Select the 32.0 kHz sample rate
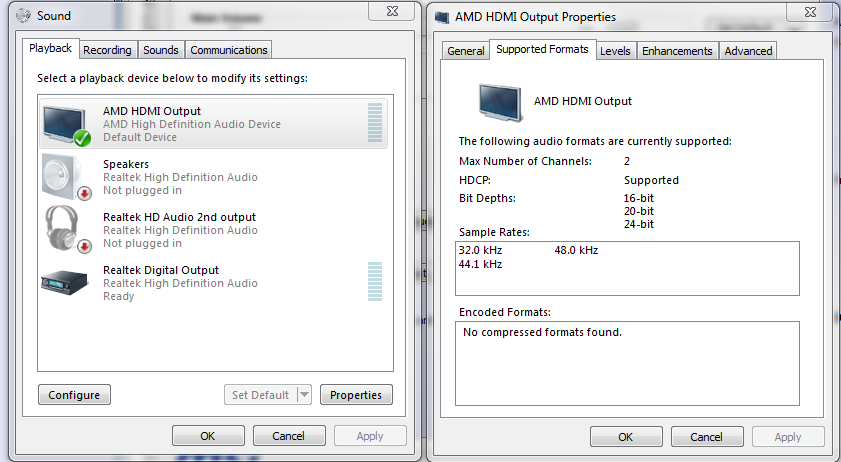841x462 pixels. pos(481,250)
